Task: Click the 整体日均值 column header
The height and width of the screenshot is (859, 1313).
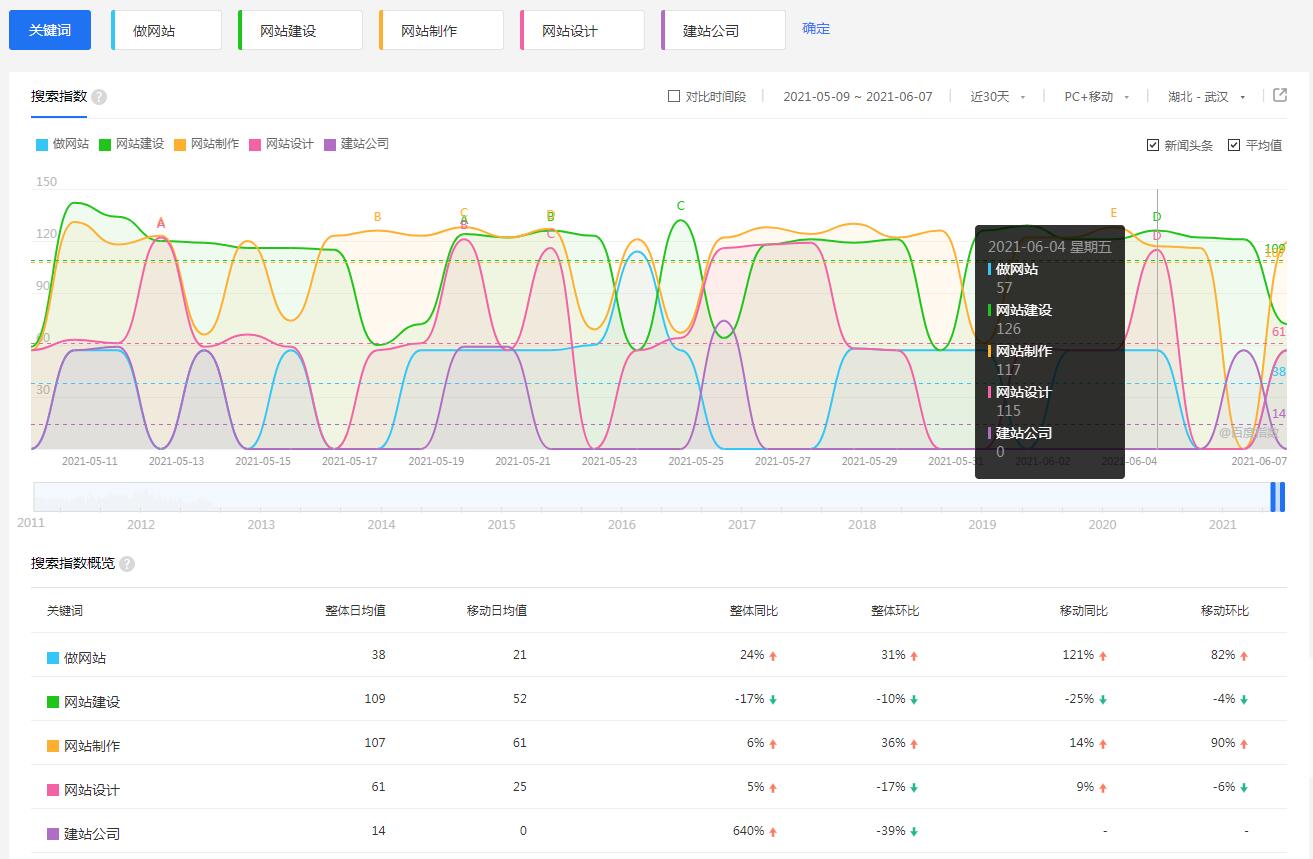Action: 355,610
